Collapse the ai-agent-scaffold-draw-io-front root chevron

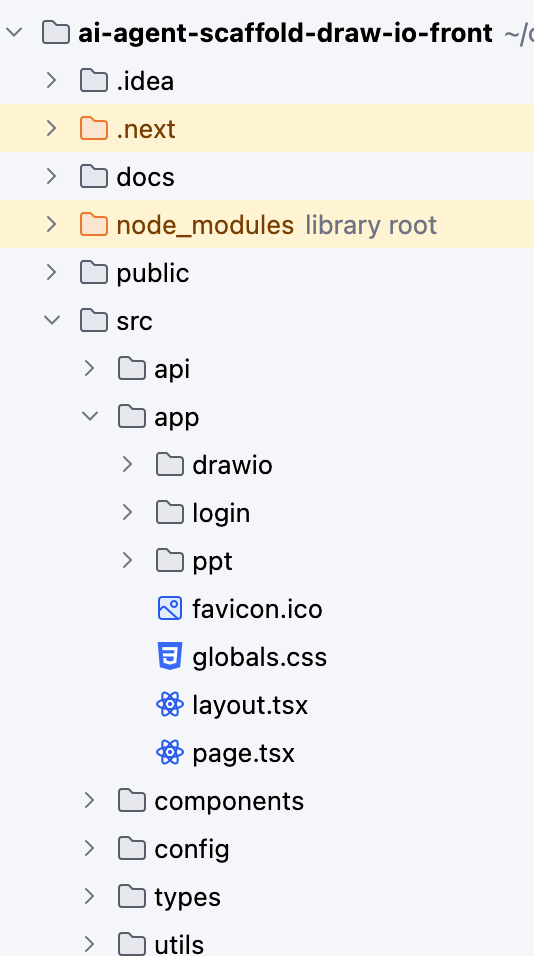(14, 32)
